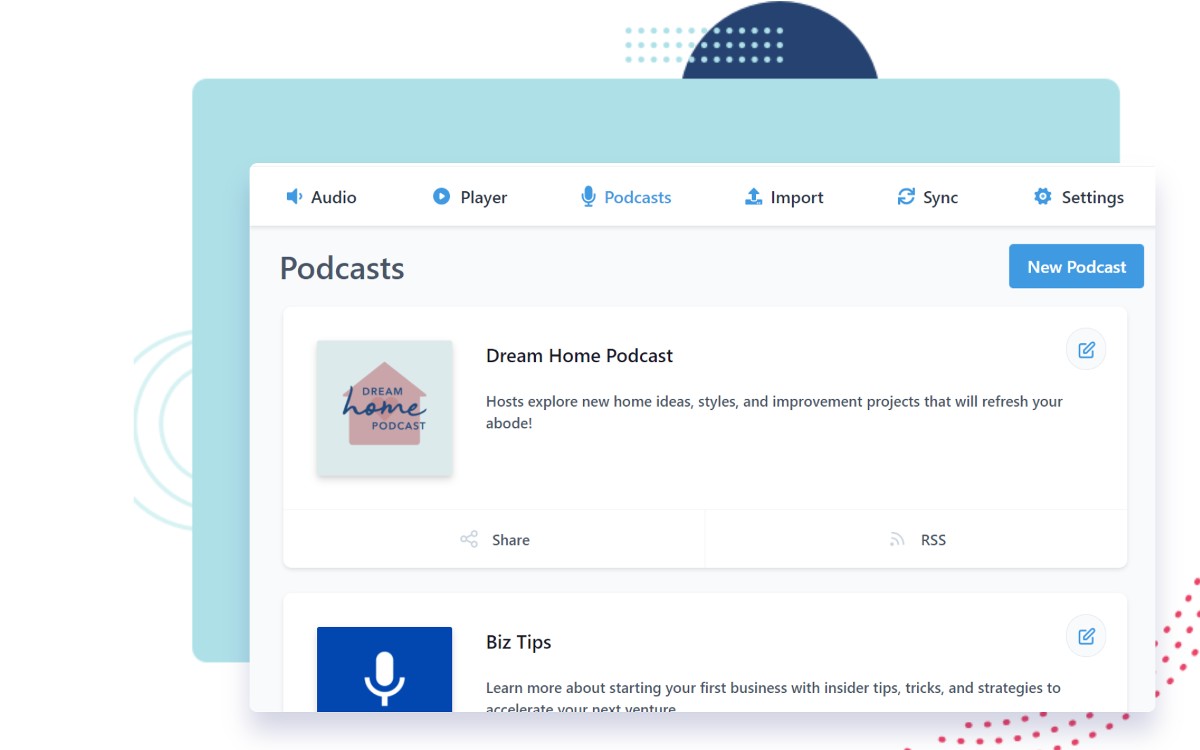Select the Dream Home Podcast cover art
Viewport: 1200px width, 750px height.
[x=385, y=408]
